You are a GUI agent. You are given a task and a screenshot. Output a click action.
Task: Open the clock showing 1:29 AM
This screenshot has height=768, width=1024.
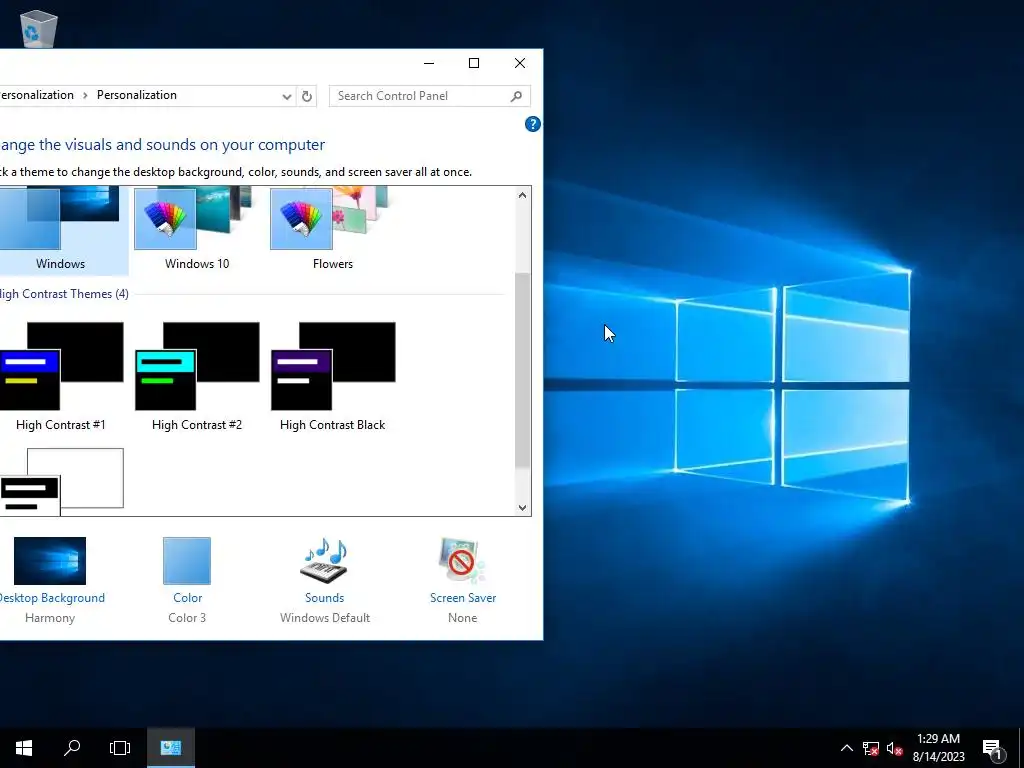tap(938, 748)
